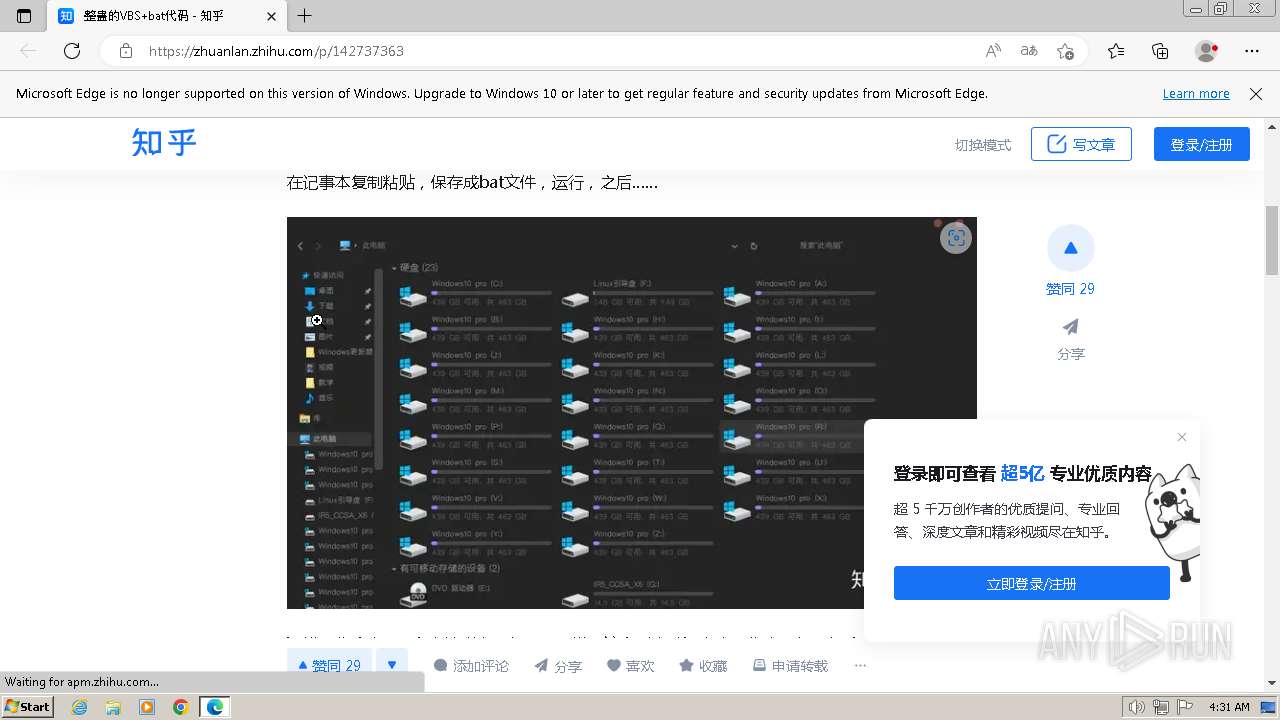Click the 赞同 29 button at bottom
The width and height of the screenshot is (1280, 720).
(330, 665)
